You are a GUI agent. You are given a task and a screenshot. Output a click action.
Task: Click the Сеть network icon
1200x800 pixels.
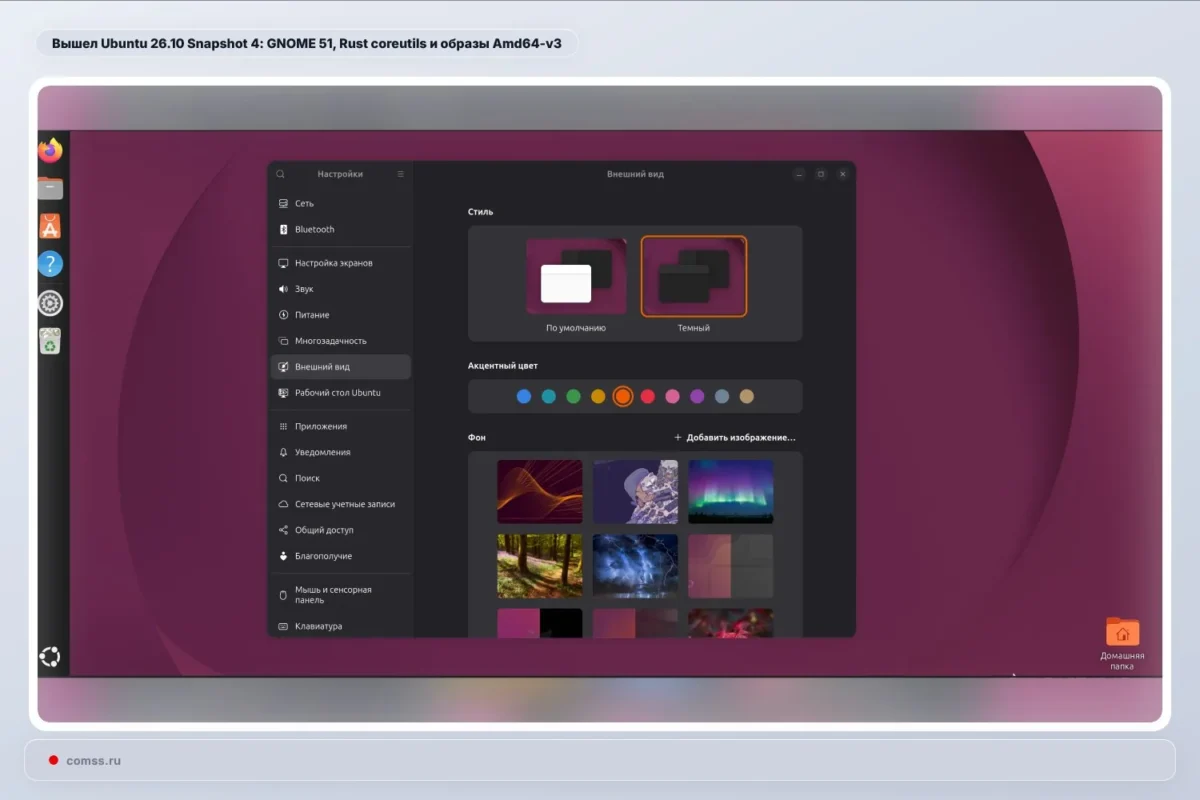[x=283, y=203]
